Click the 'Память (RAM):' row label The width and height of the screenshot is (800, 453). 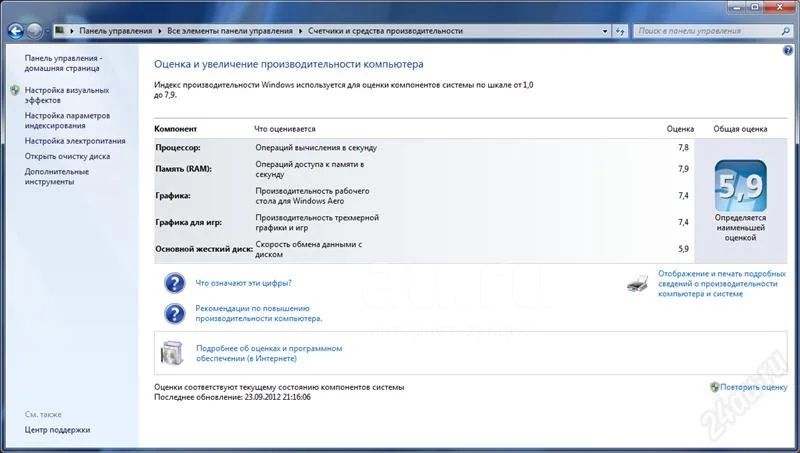coord(183,169)
